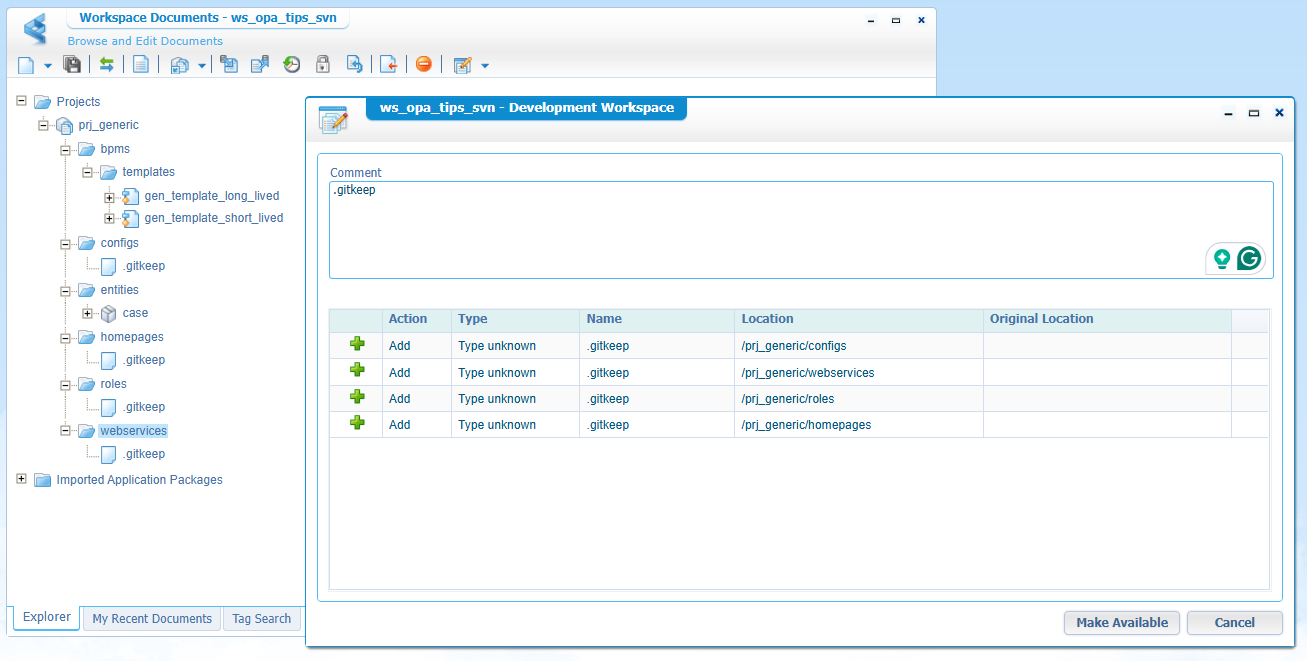Image resolution: width=1307 pixels, height=661 pixels.
Task: Expand Imported Application Packages node
Action: click(21, 479)
